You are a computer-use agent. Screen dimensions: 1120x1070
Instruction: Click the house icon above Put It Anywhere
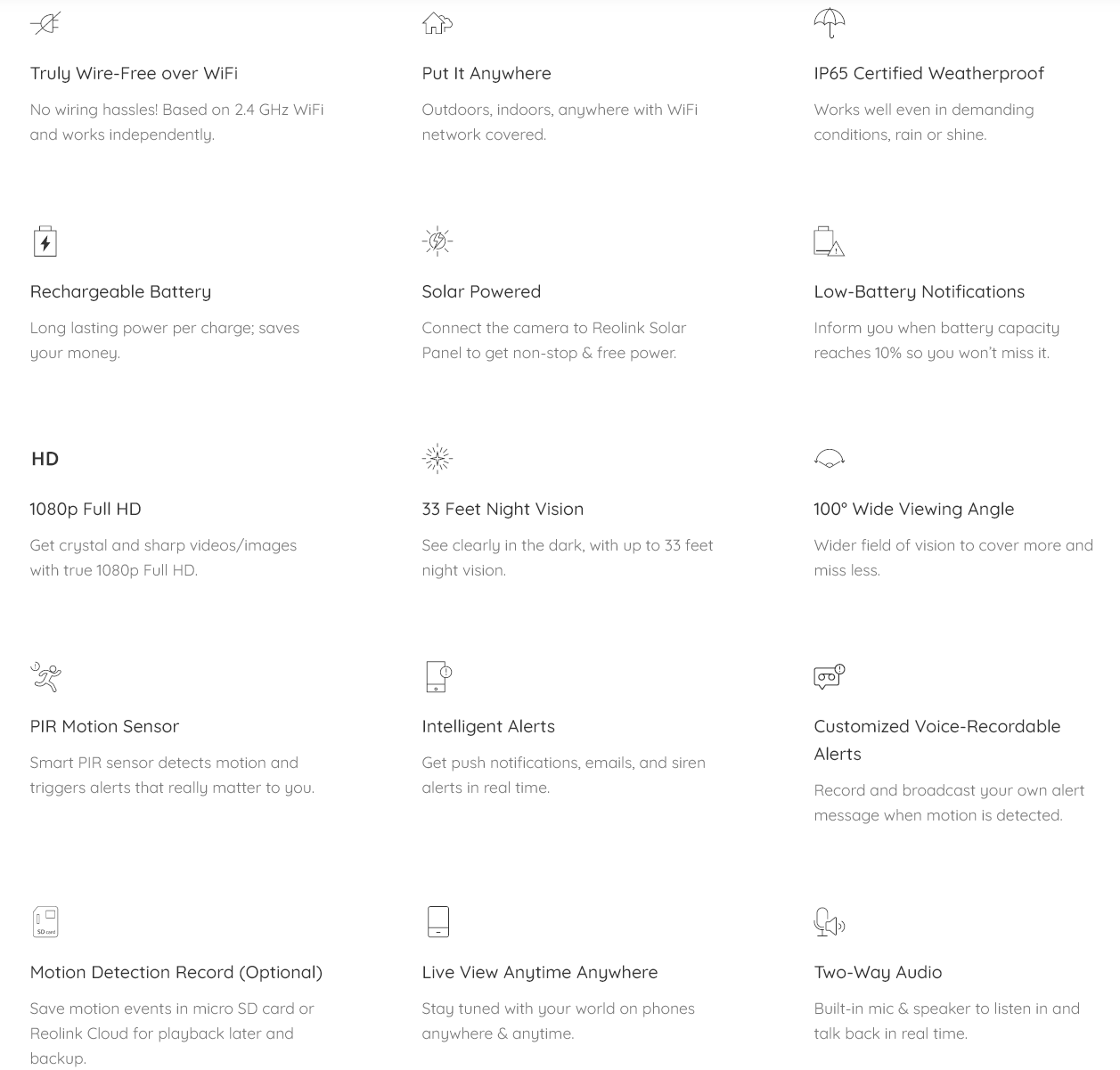click(x=437, y=23)
